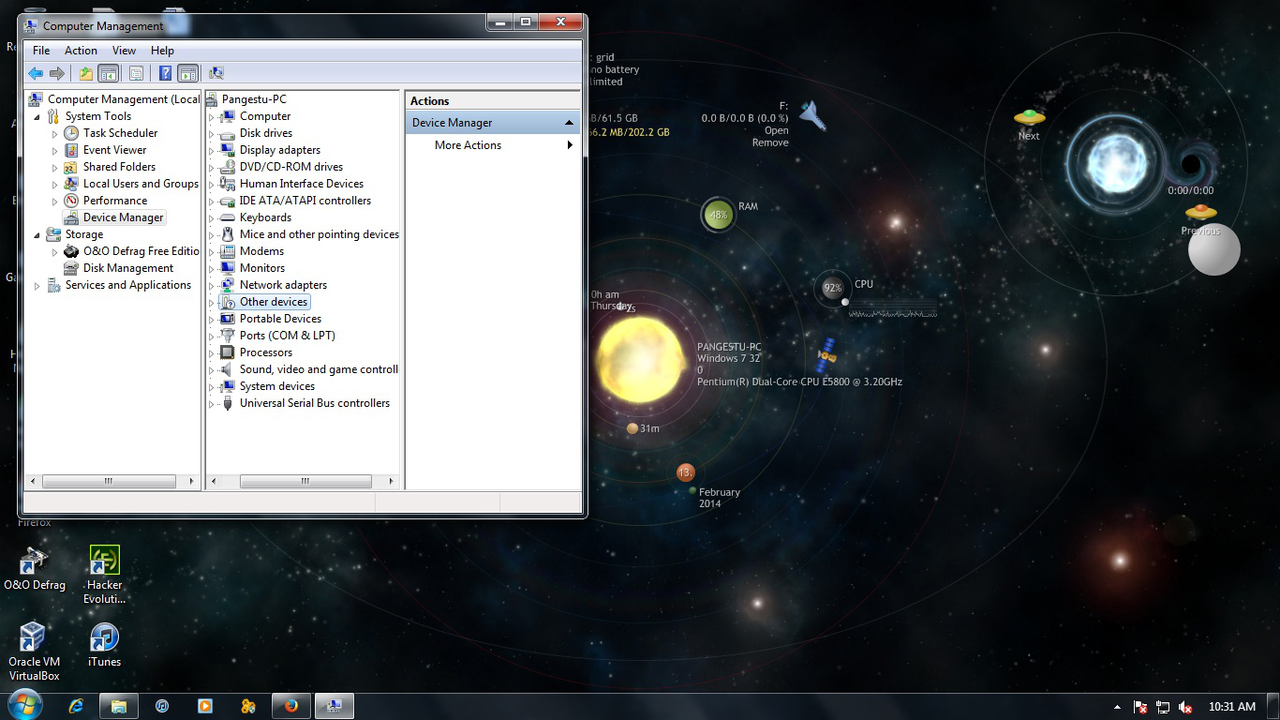
Task: Select System devices category
Action: 277,386
